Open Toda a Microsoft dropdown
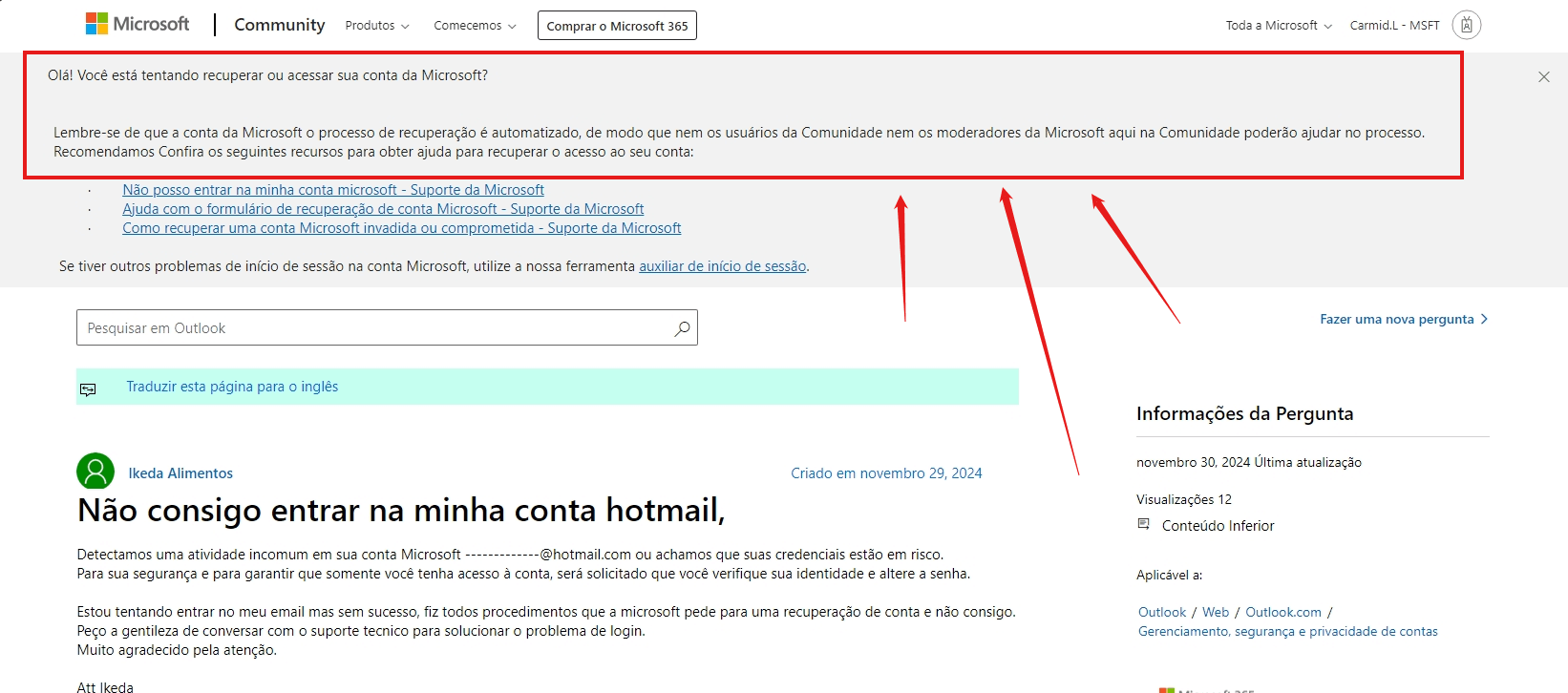The width and height of the screenshot is (1568, 693). coord(1279,26)
